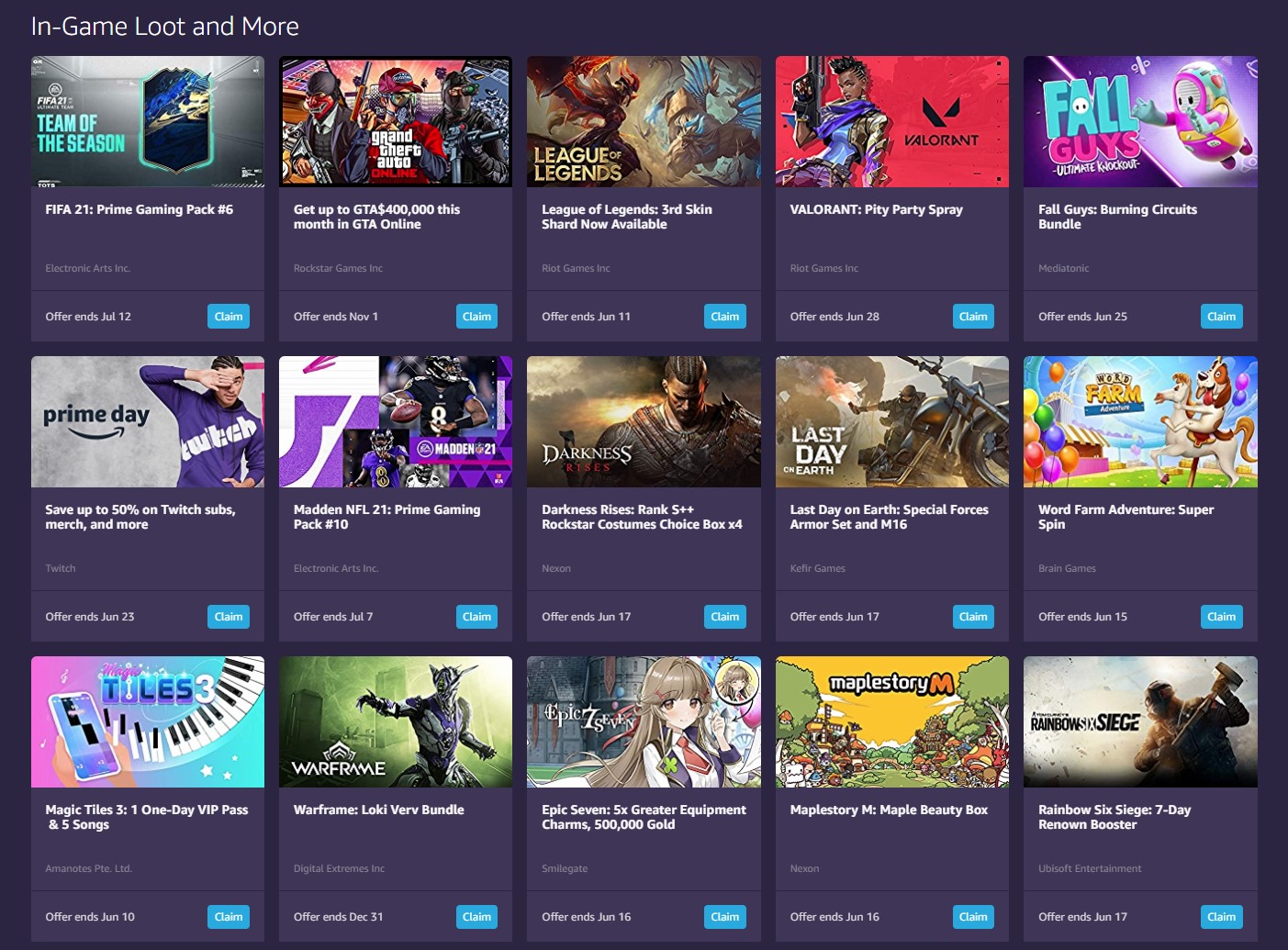1288x950 pixels.
Task: Open the Last Day on Earth thumbnail
Action: (x=892, y=421)
